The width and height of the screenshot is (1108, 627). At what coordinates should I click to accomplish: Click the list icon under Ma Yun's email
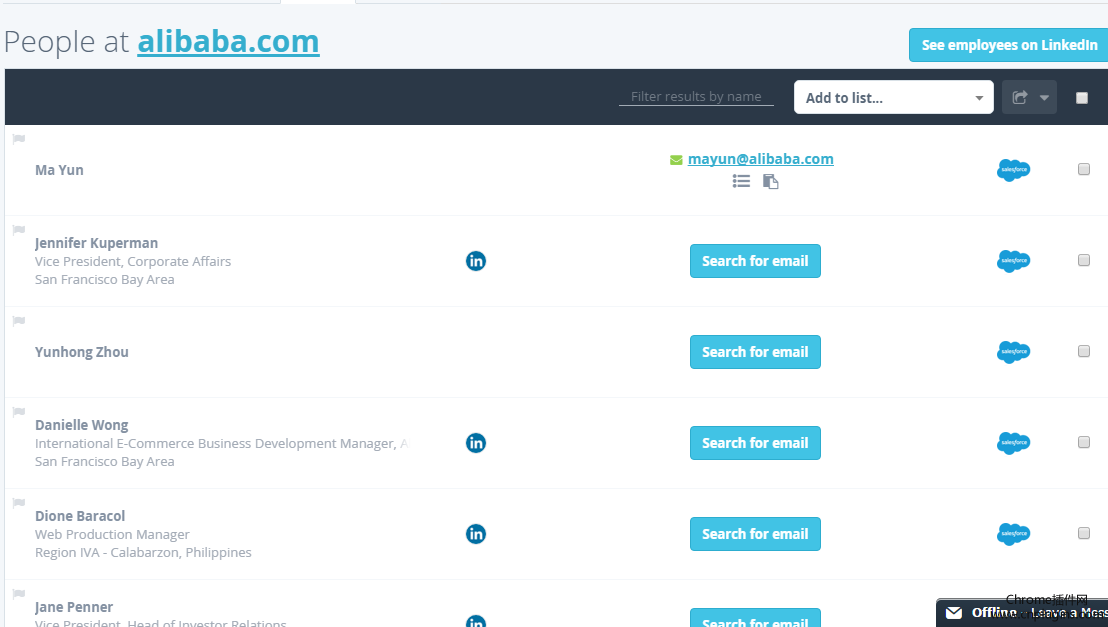[741, 182]
